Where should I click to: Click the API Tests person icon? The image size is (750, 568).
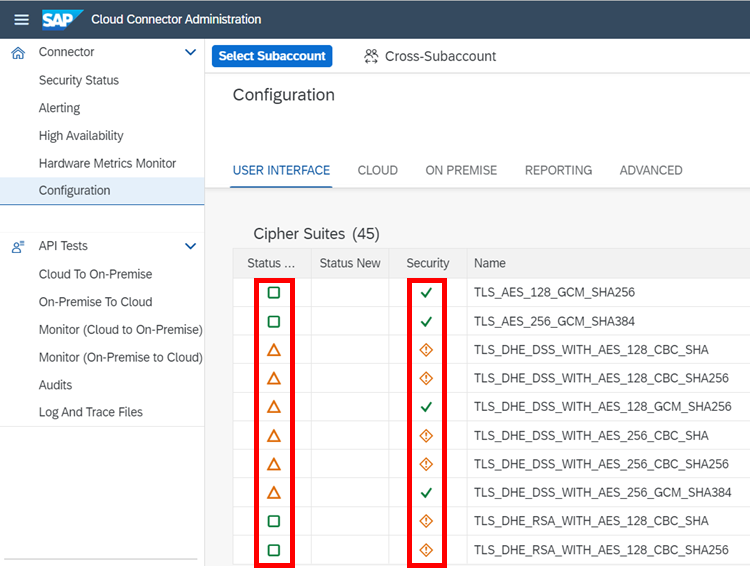coord(18,247)
